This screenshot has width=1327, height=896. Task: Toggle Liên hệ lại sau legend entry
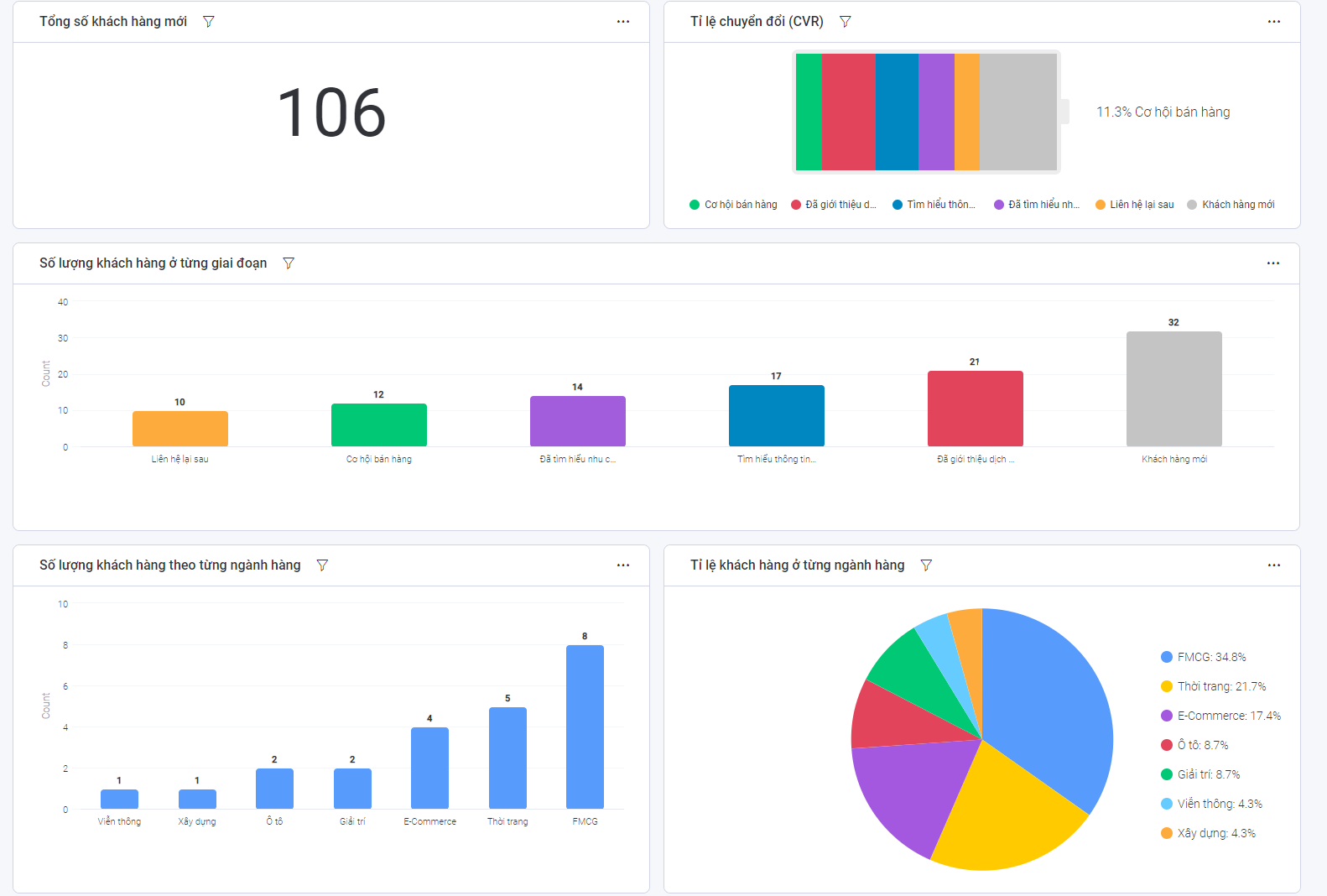click(1135, 205)
